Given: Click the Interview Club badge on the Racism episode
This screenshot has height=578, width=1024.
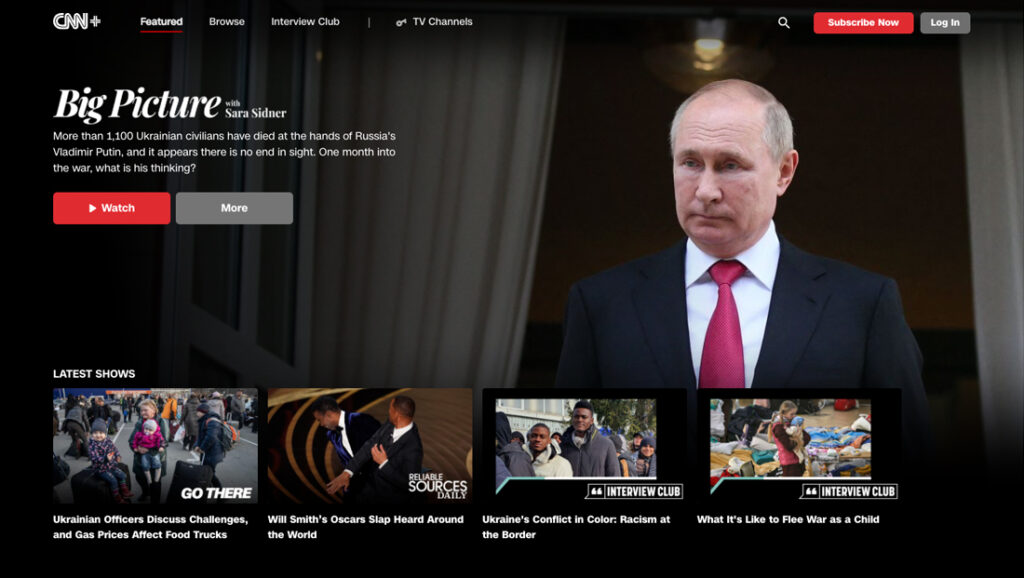Looking at the screenshot, I should [636, 491].
